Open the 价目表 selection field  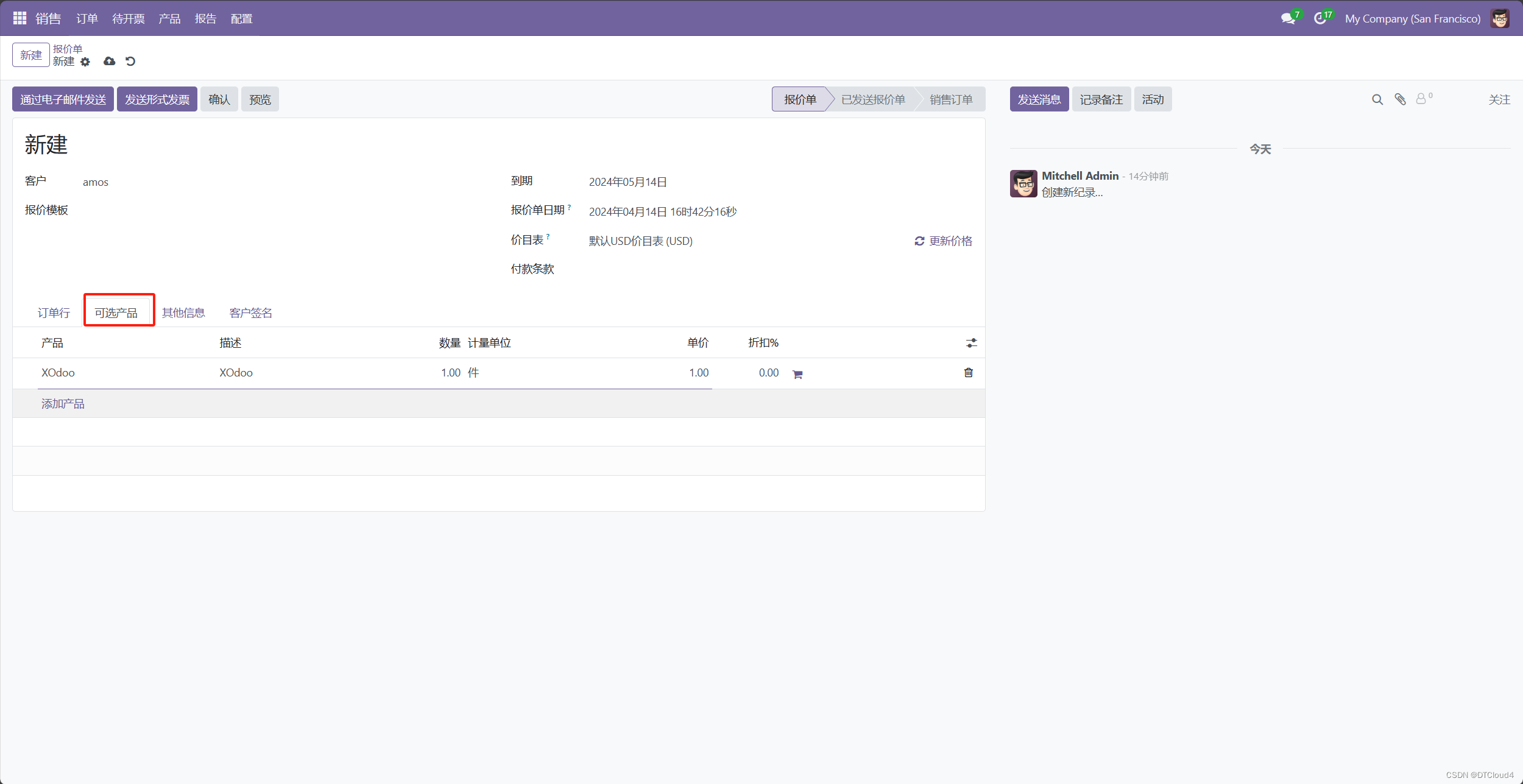pos(640,241)
